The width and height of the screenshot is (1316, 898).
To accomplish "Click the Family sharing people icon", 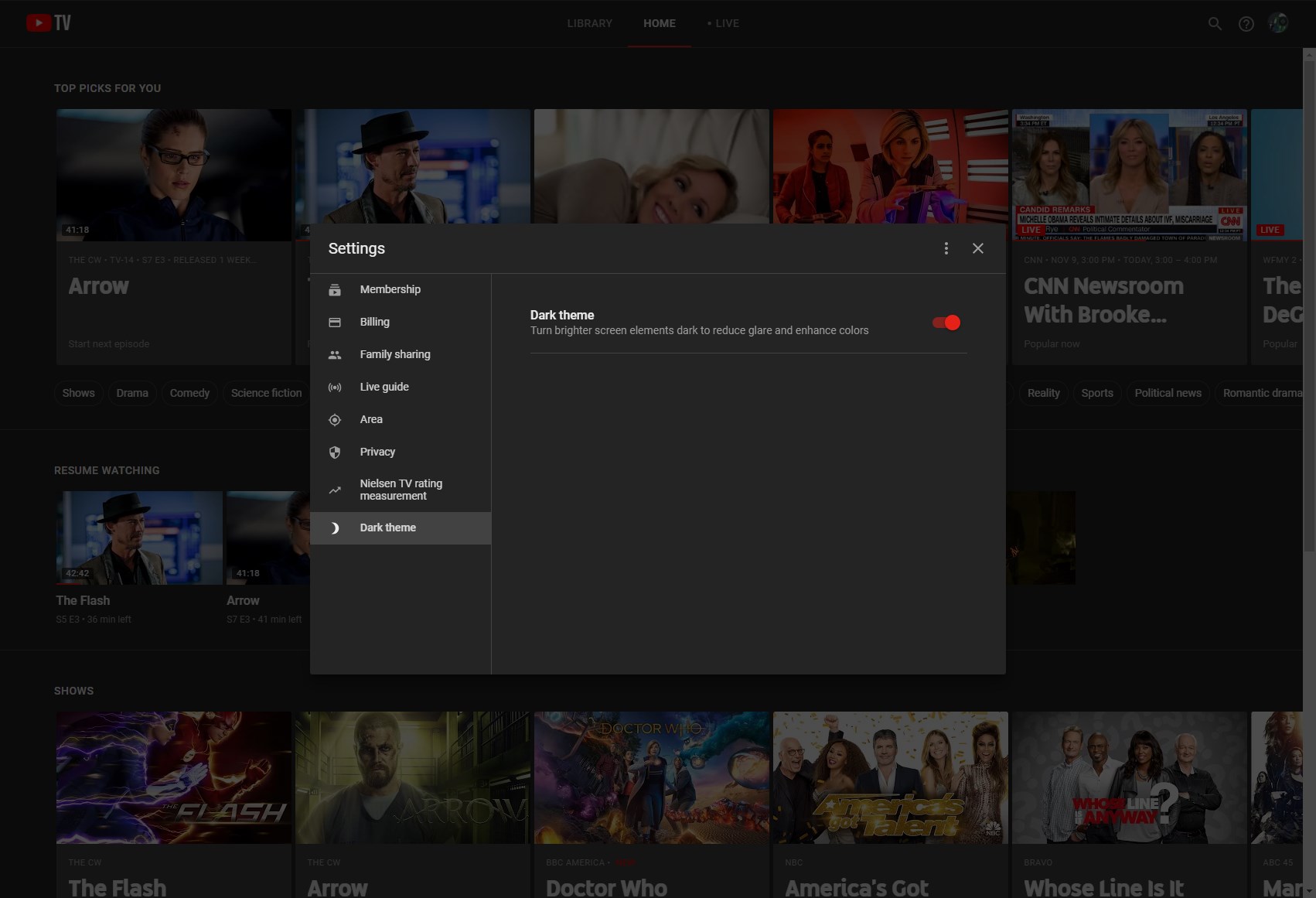I will pos(335,355).
